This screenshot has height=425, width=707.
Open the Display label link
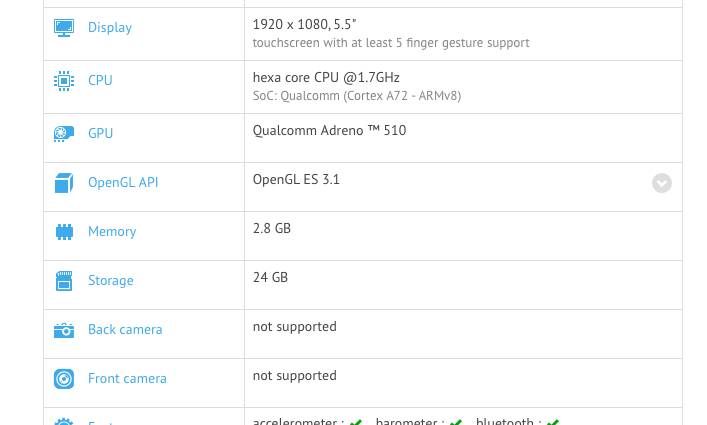[x=110, y=28]
